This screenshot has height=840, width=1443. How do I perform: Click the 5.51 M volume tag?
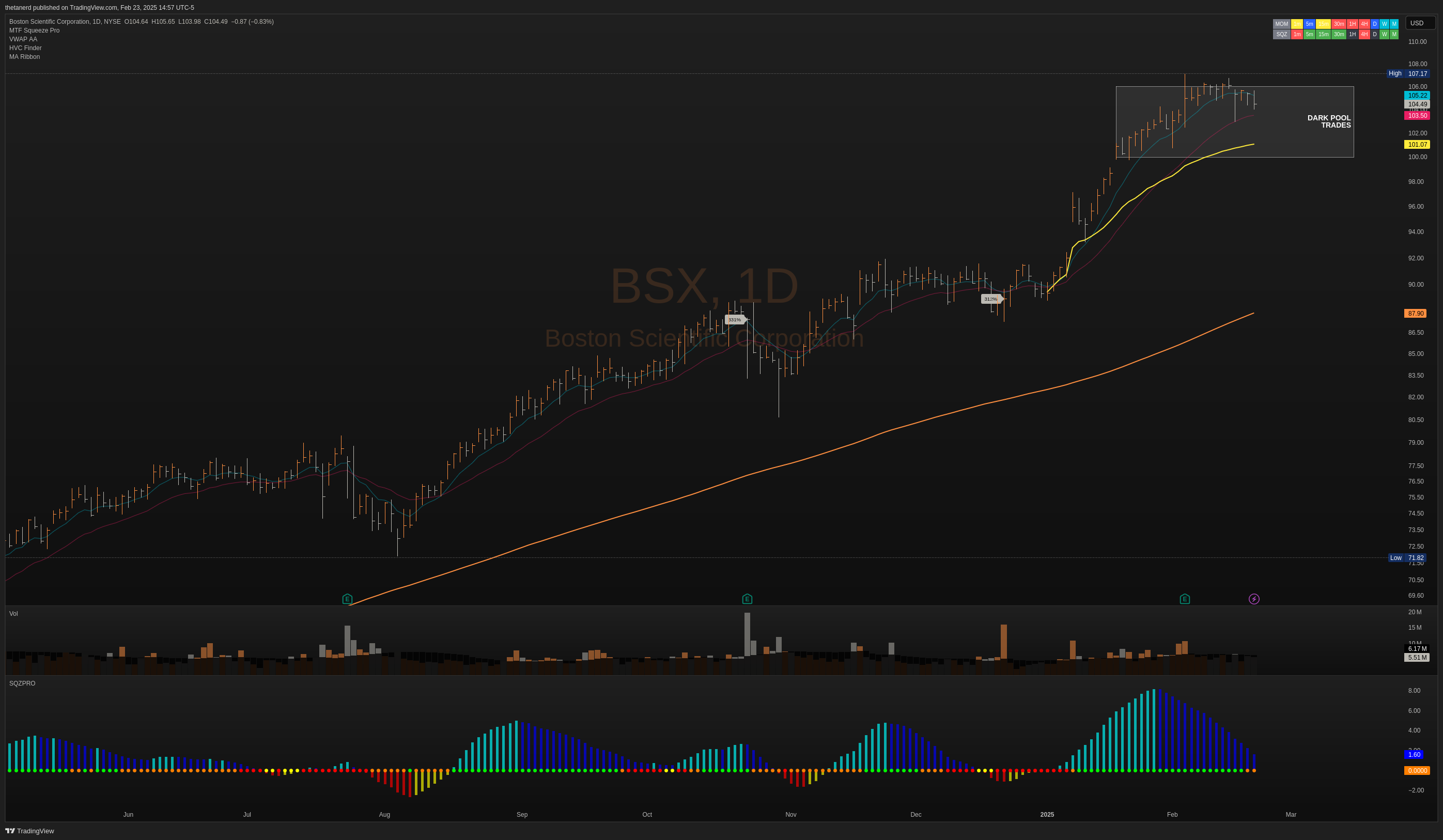[1417, 657]
